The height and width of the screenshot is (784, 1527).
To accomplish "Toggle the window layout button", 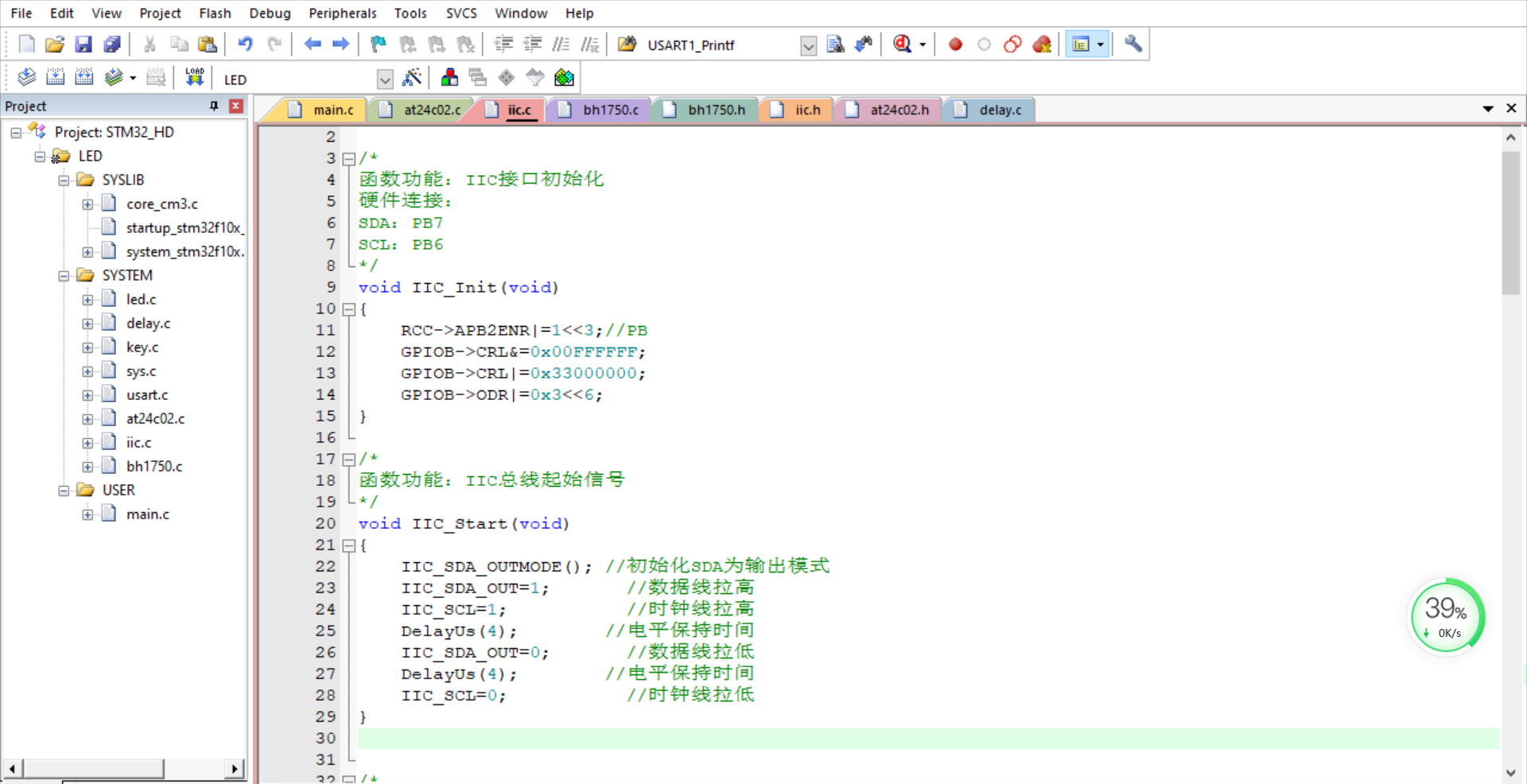I will point(1081,45).
